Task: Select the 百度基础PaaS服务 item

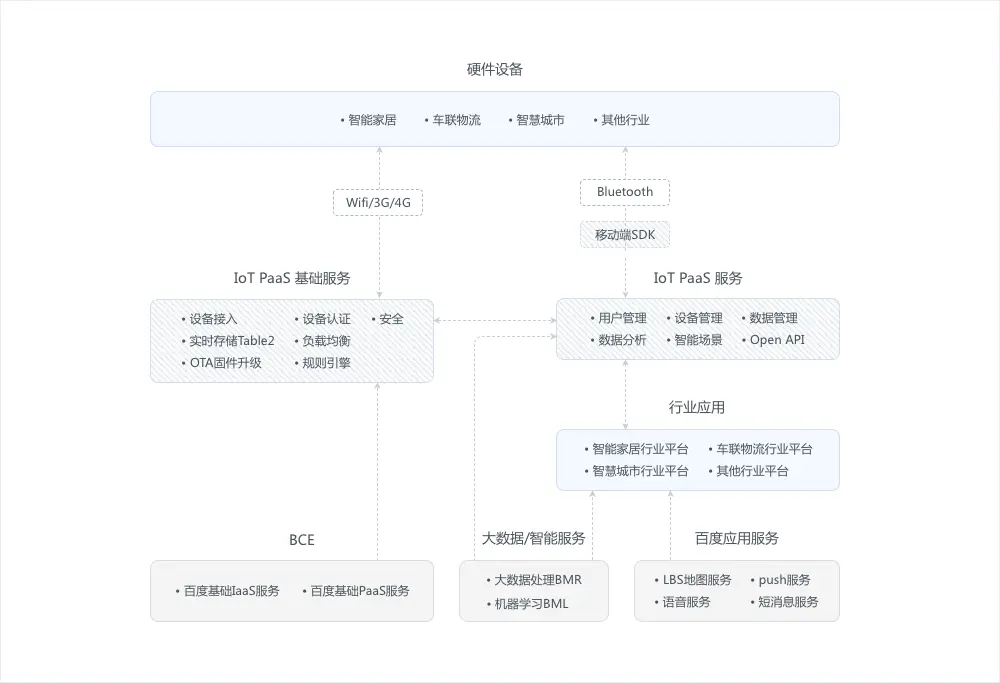Action: pyautogui.click(x=360, y=591)
